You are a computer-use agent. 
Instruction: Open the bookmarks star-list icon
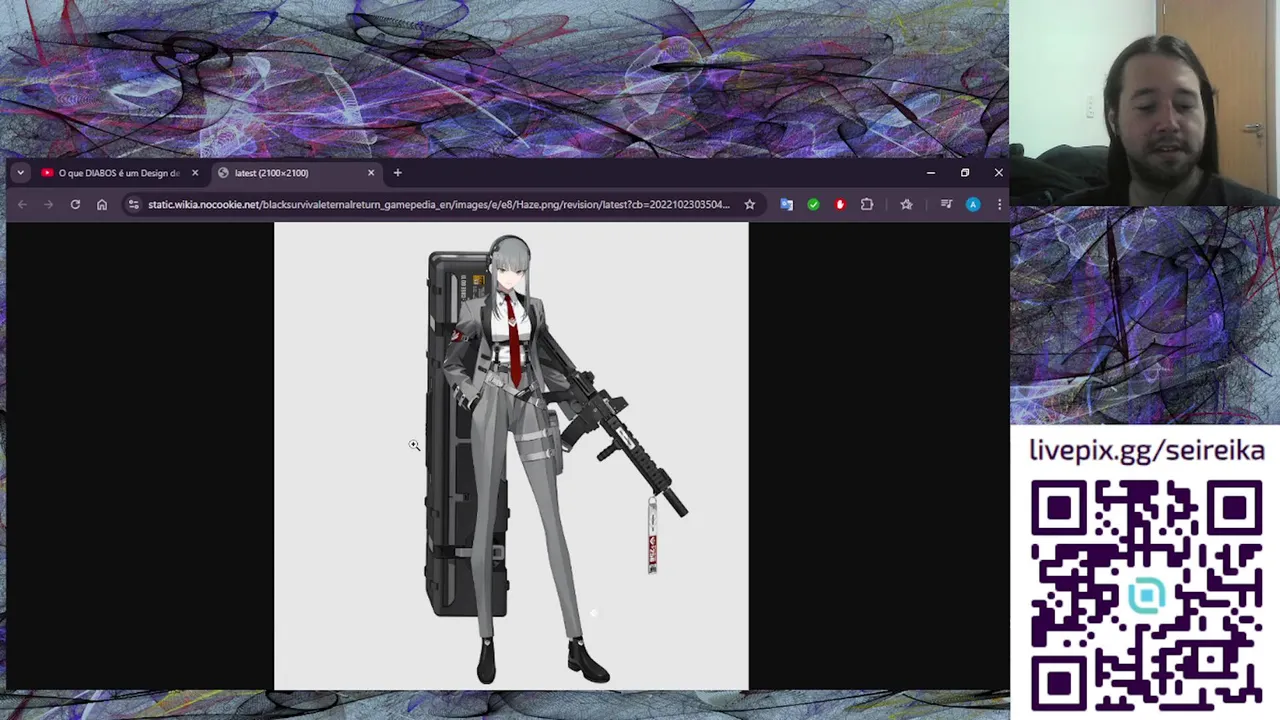906,204
